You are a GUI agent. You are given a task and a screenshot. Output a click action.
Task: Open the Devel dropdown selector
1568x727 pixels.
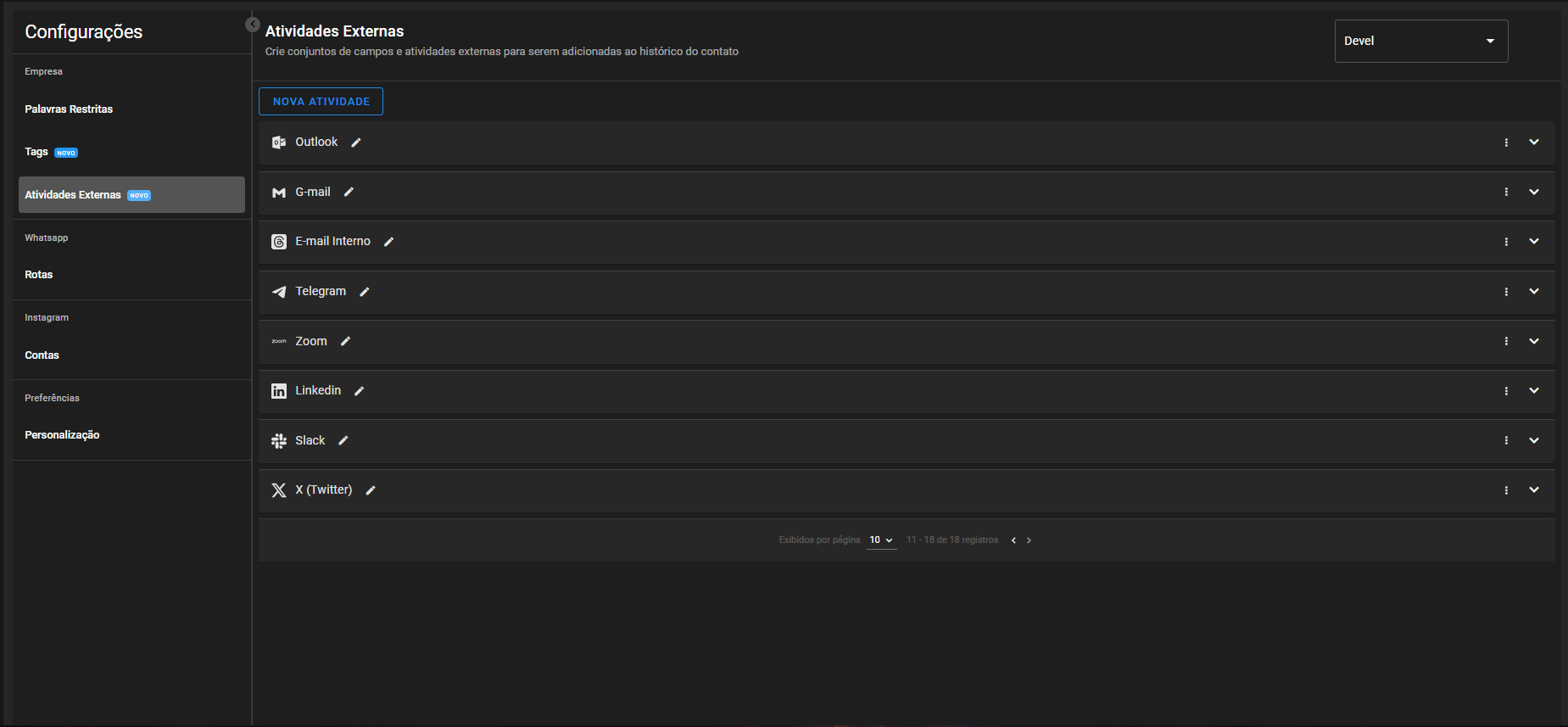pyautogui.click(x=1420, y=41)
